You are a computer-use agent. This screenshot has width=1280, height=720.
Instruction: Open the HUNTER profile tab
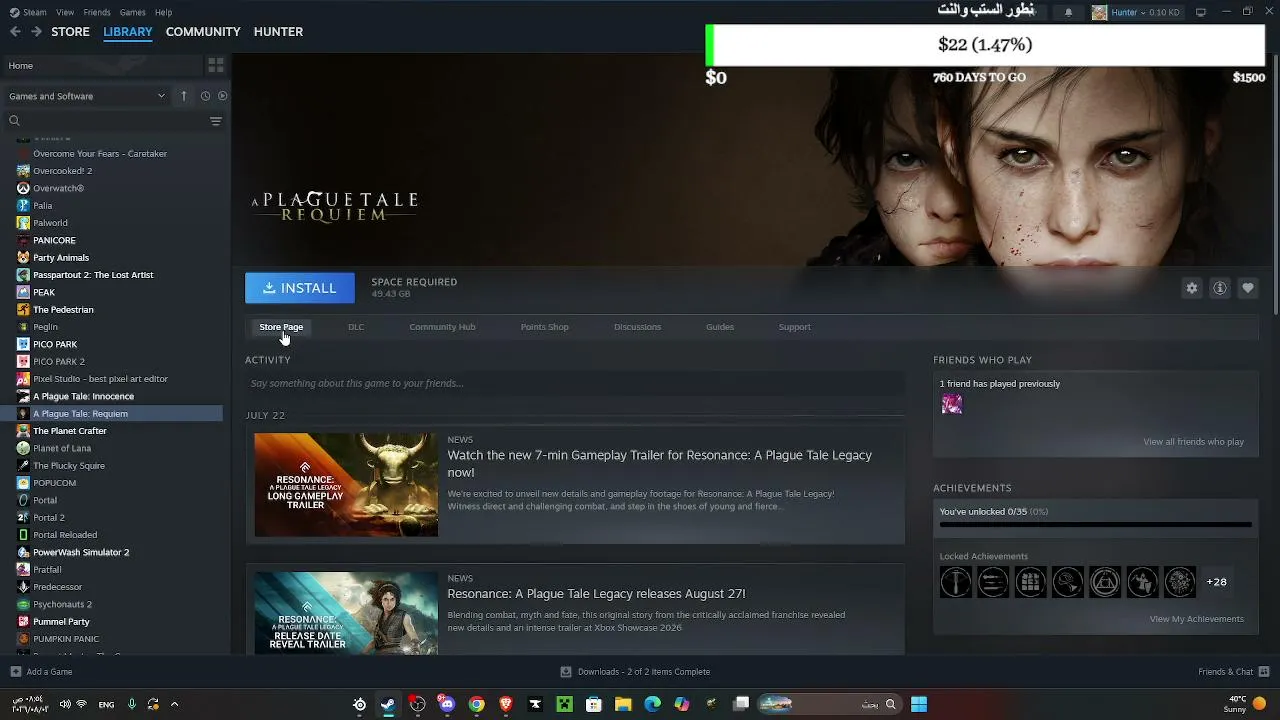click(278, 32)
